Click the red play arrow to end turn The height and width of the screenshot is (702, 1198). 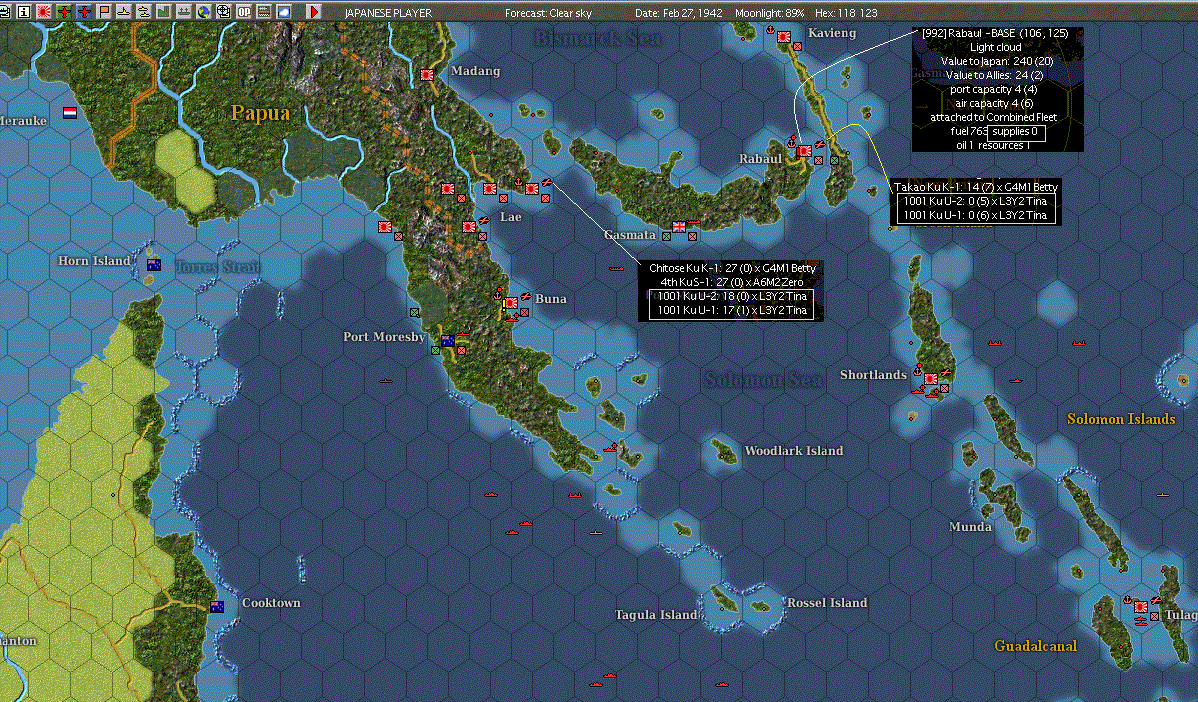(x=313, y=11)
